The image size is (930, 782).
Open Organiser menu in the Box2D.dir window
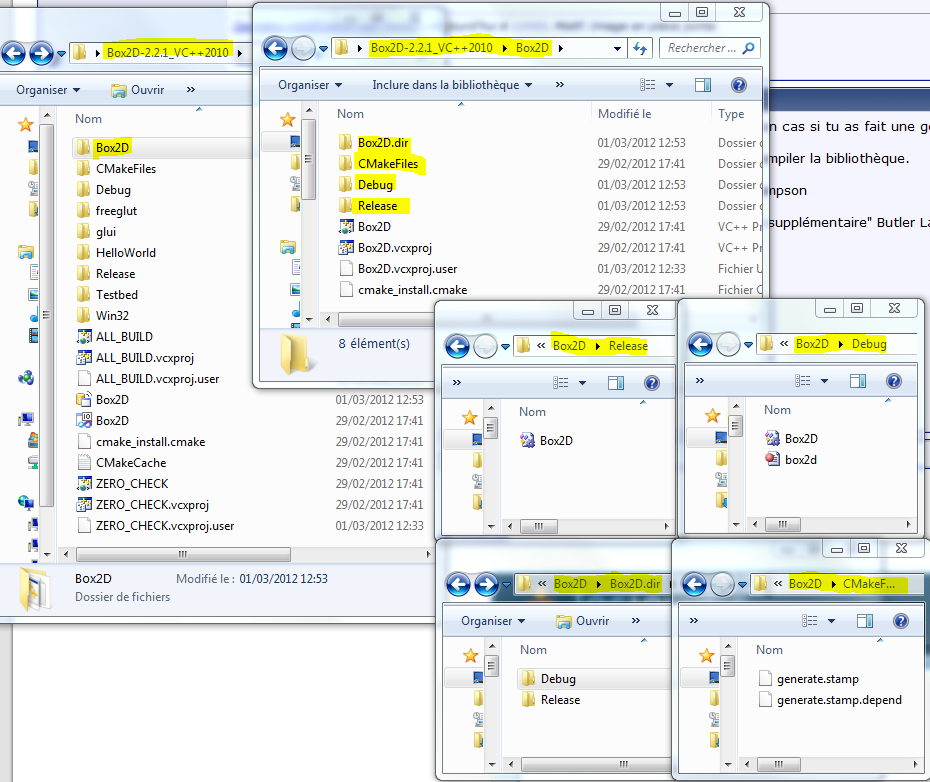[x=493, y=621]
